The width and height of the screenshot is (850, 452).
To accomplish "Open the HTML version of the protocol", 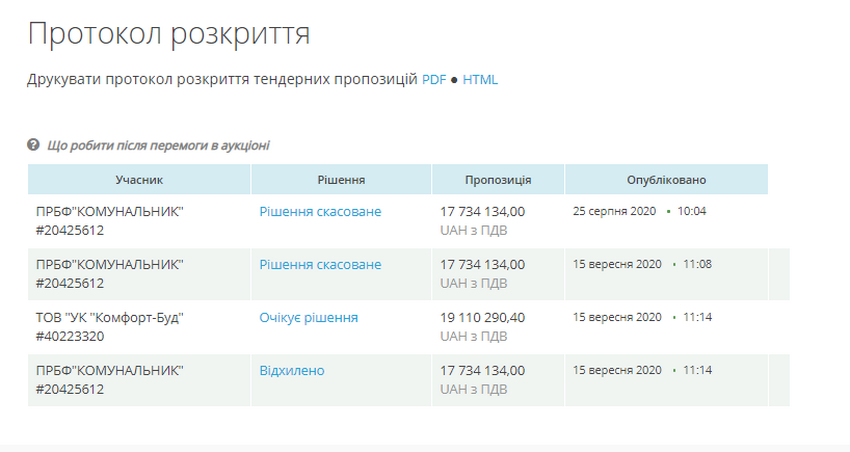I will click(x=480, y=80).
